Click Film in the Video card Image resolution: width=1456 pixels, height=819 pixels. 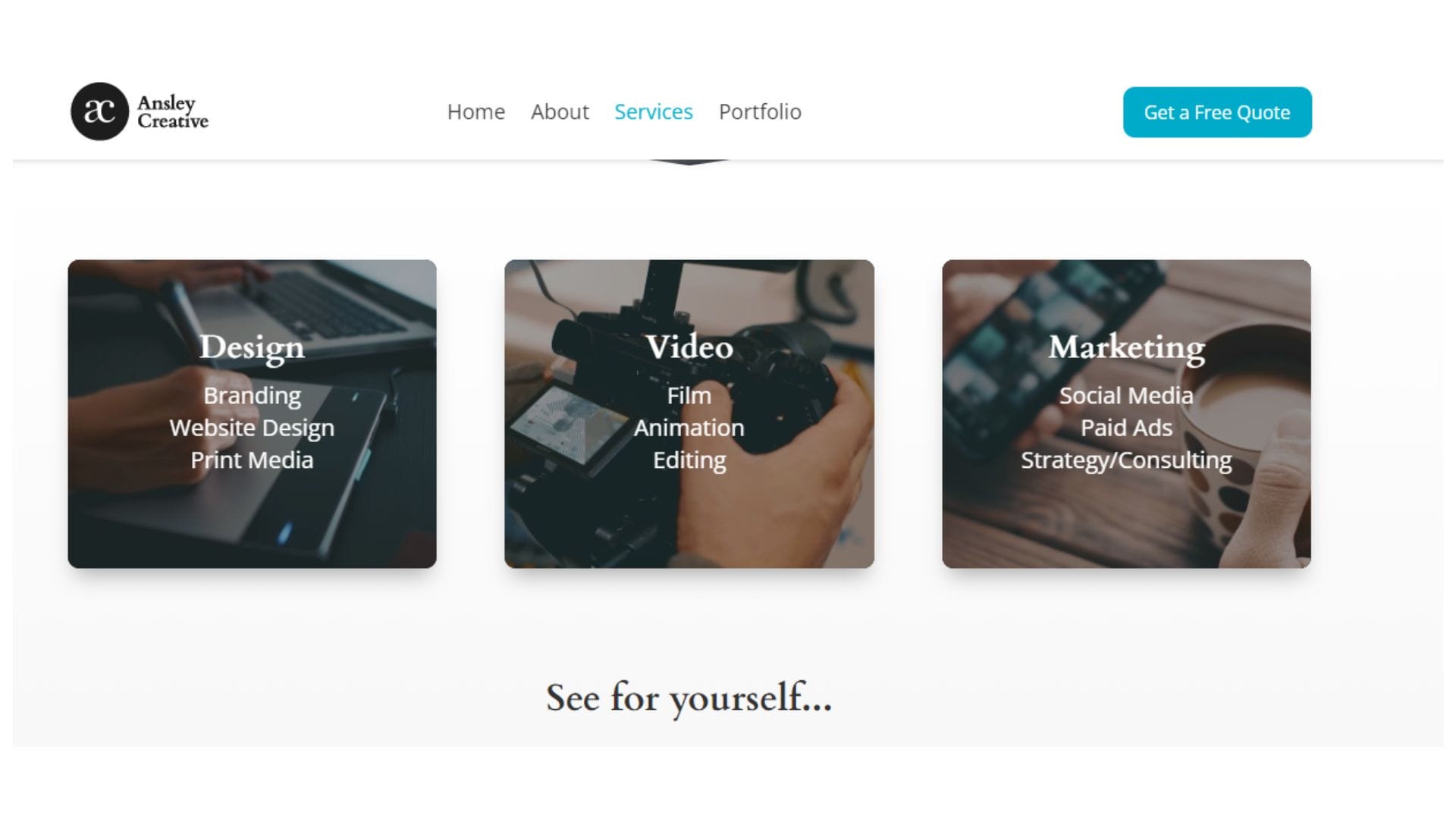coord(689,396)
